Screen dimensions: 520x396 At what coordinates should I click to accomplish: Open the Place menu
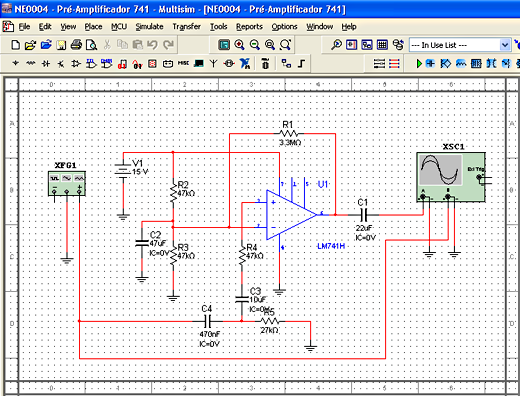pos(93,27)
